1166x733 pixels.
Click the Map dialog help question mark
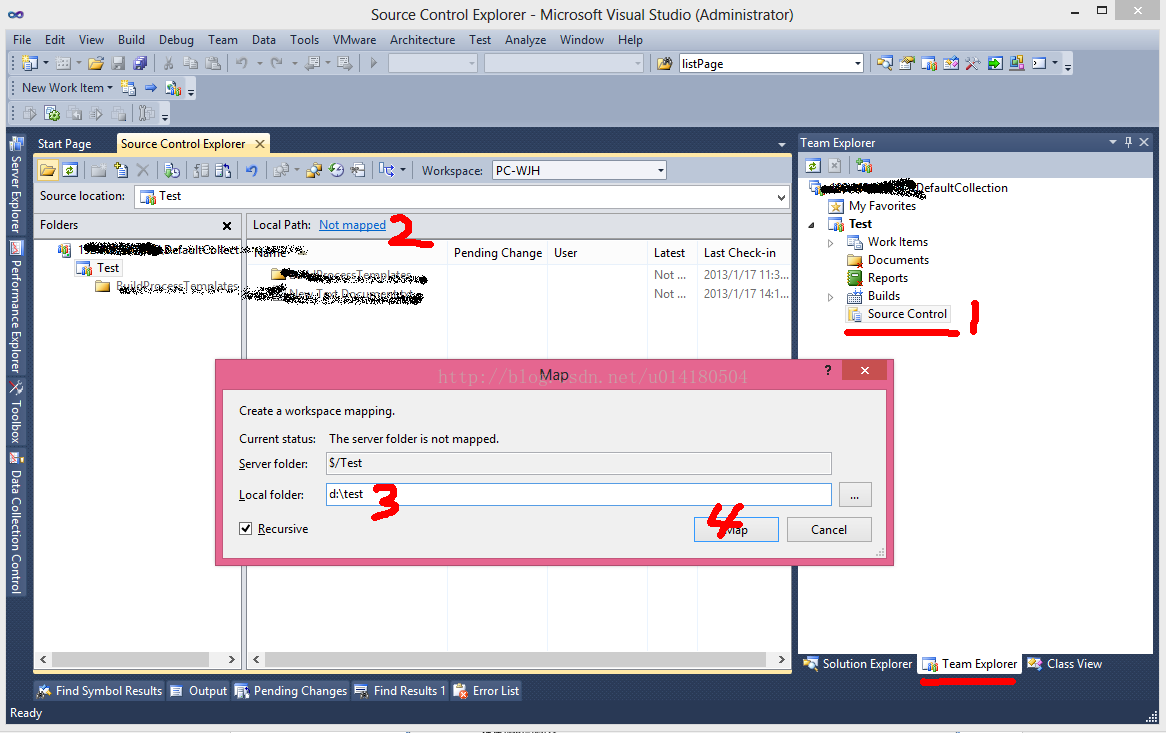coord(828,370)
